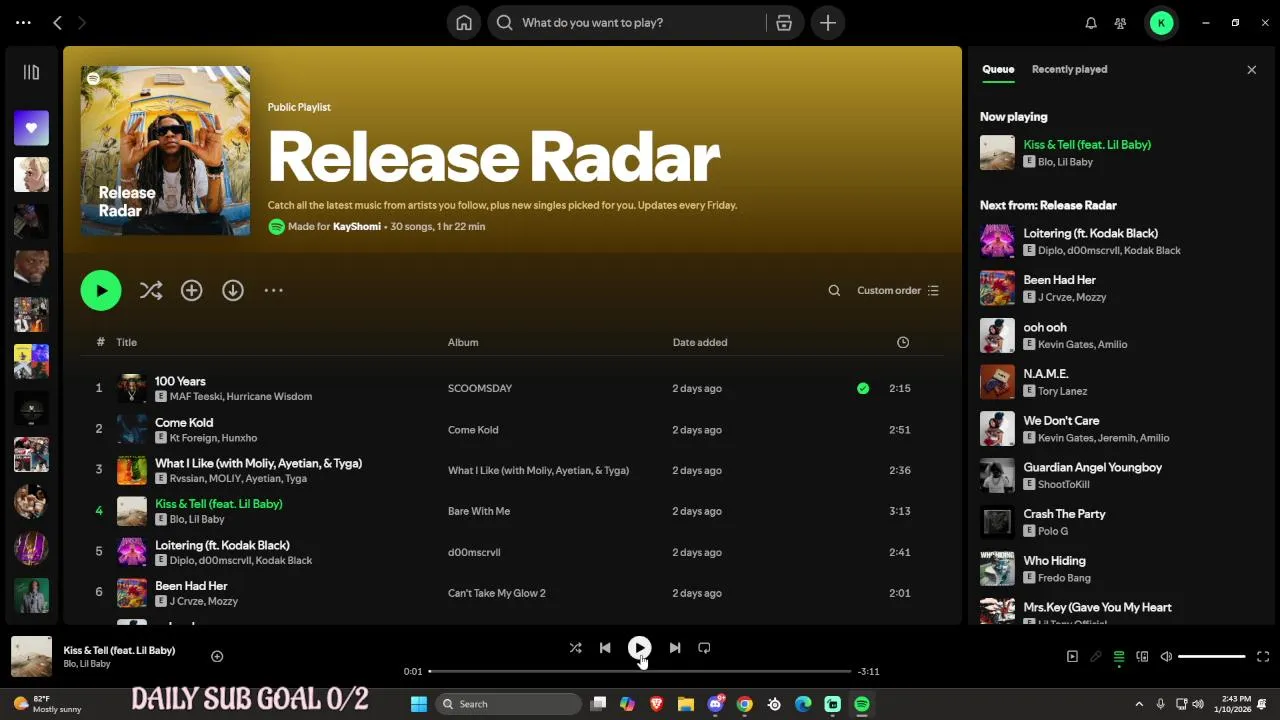Image resolution: width=1280 pixels, height=720 pixels.
Task: Click the Browse icon in search bar
Action: pyautogui.click(x=784, y=22)
